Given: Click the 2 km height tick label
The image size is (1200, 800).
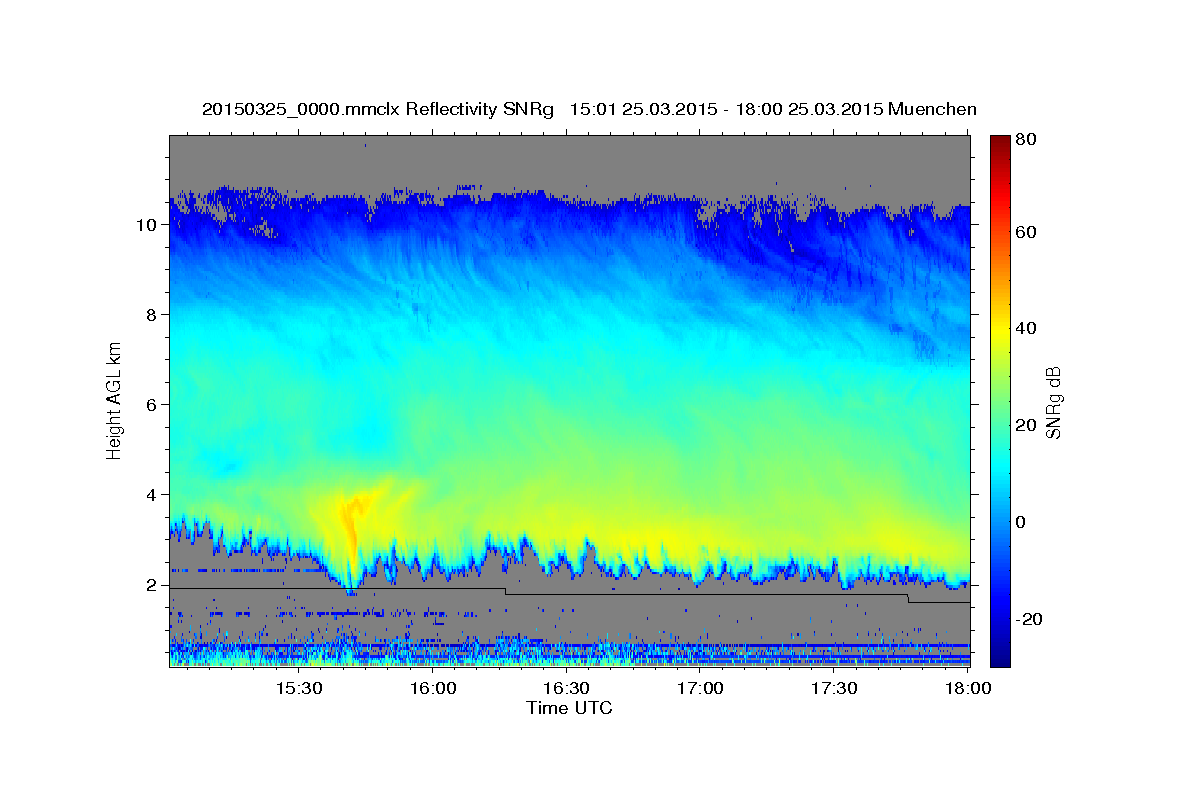Looking at the screenshot, I should [152, 585].
